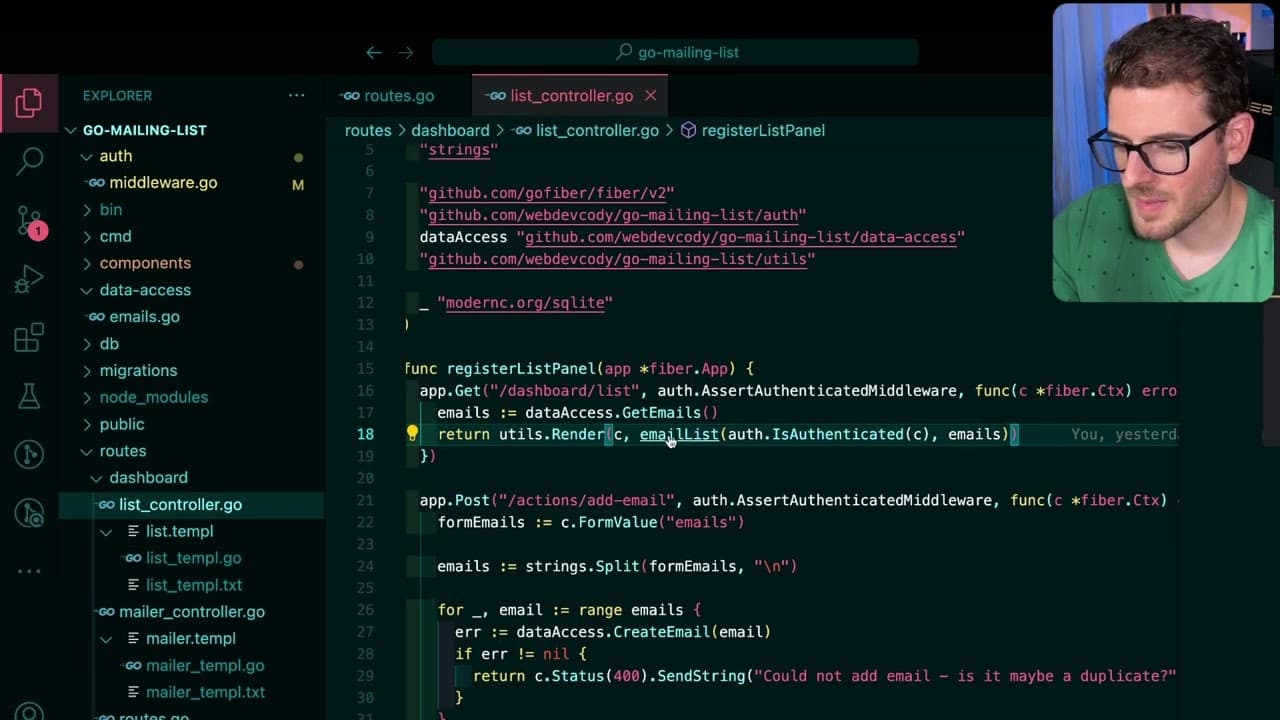Click the lightbulb code action on line 18

pyautogui.click(x=412, y=434)
